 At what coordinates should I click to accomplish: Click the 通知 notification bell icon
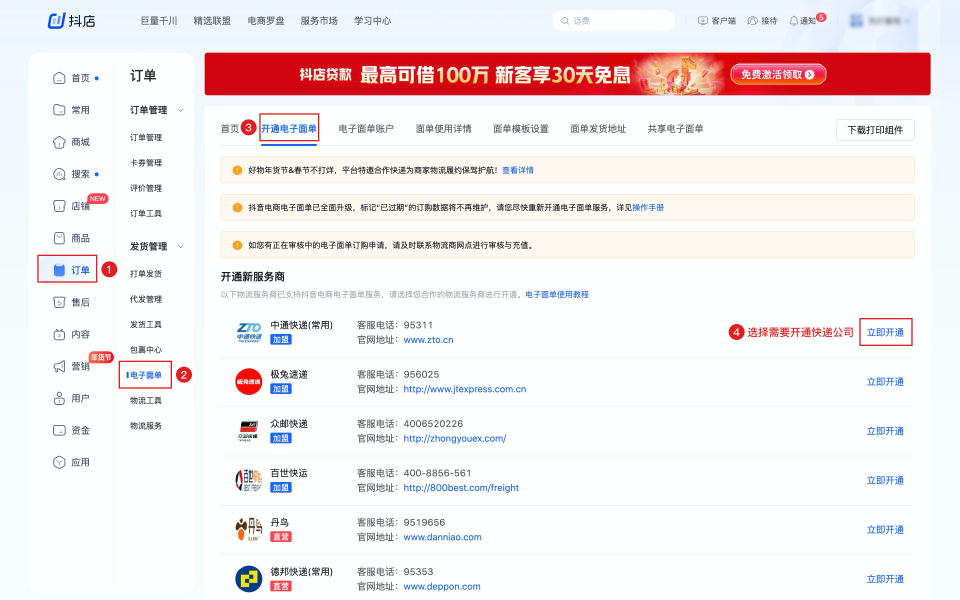click(794, 20)
